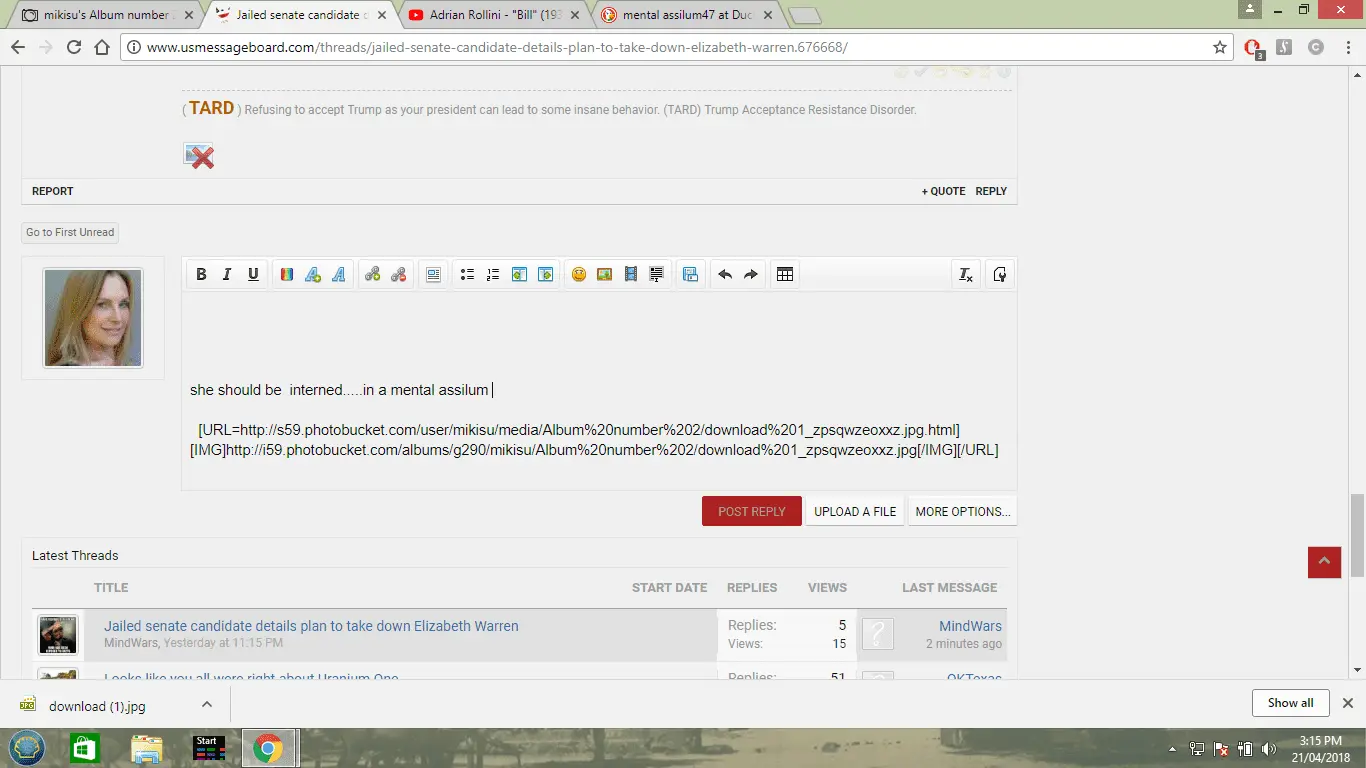This screenshot has width=1366, height=768.
Task: Expand options for download (1).jpg
Action: tap(207, 705)
